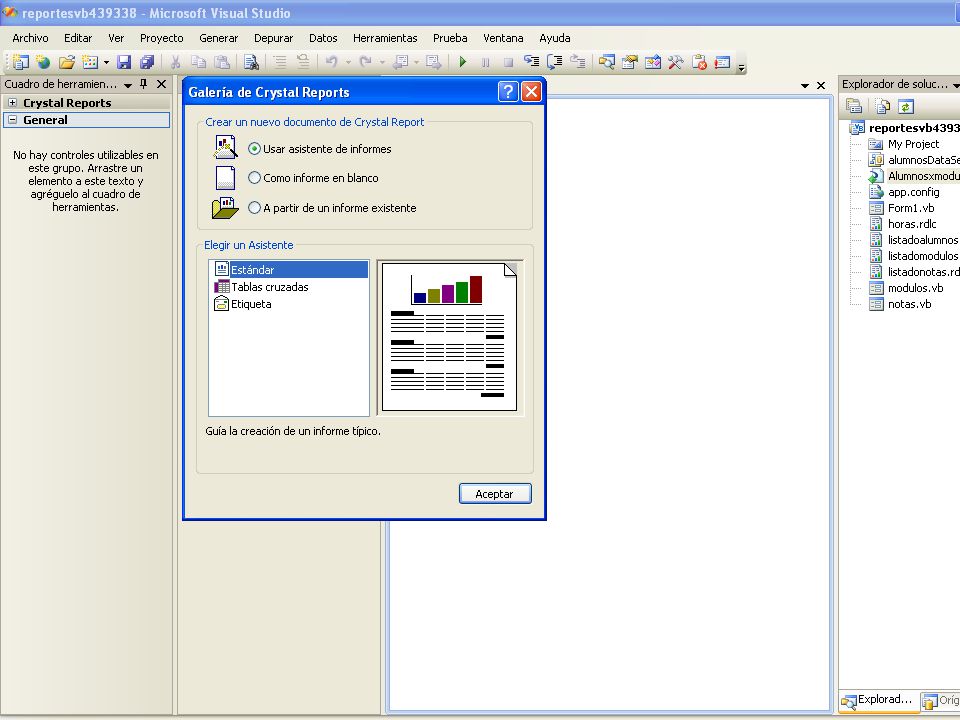Open the Properties Window toolbar icon
Image resolution: width=960 pixels, height=720 pixels.
tap(629, 62)
